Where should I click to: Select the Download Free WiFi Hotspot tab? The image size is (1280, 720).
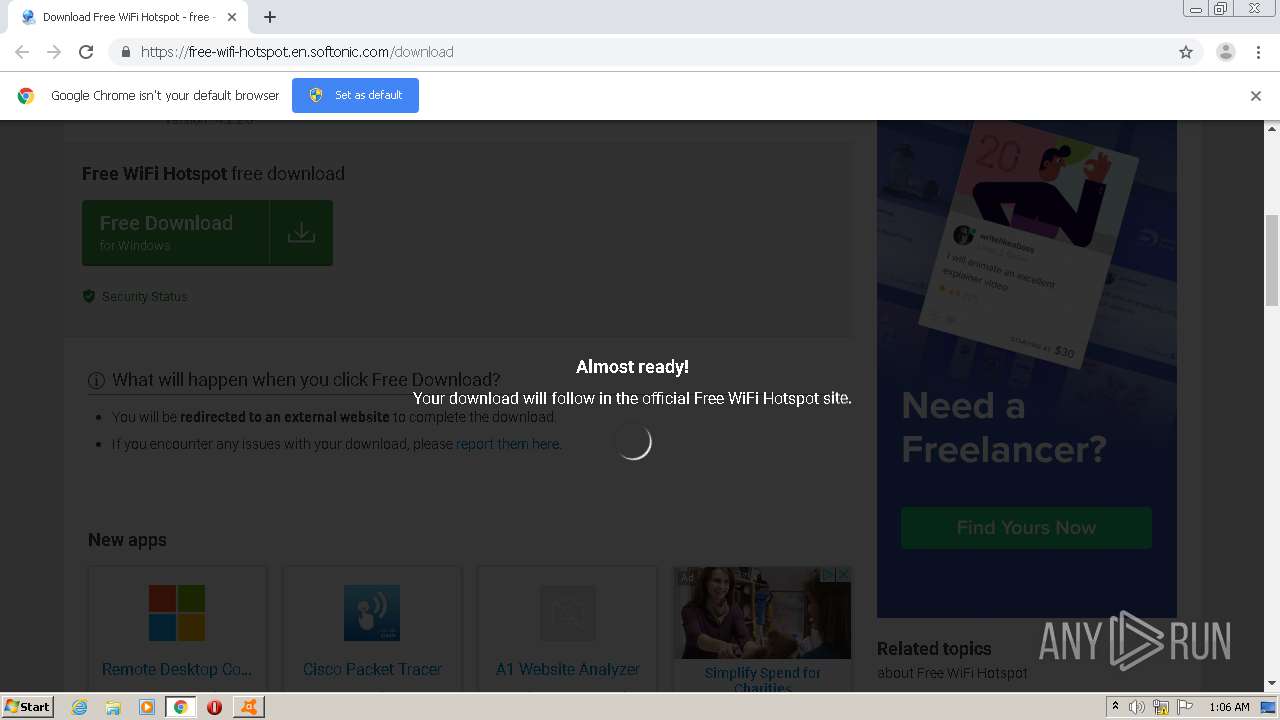126,17
